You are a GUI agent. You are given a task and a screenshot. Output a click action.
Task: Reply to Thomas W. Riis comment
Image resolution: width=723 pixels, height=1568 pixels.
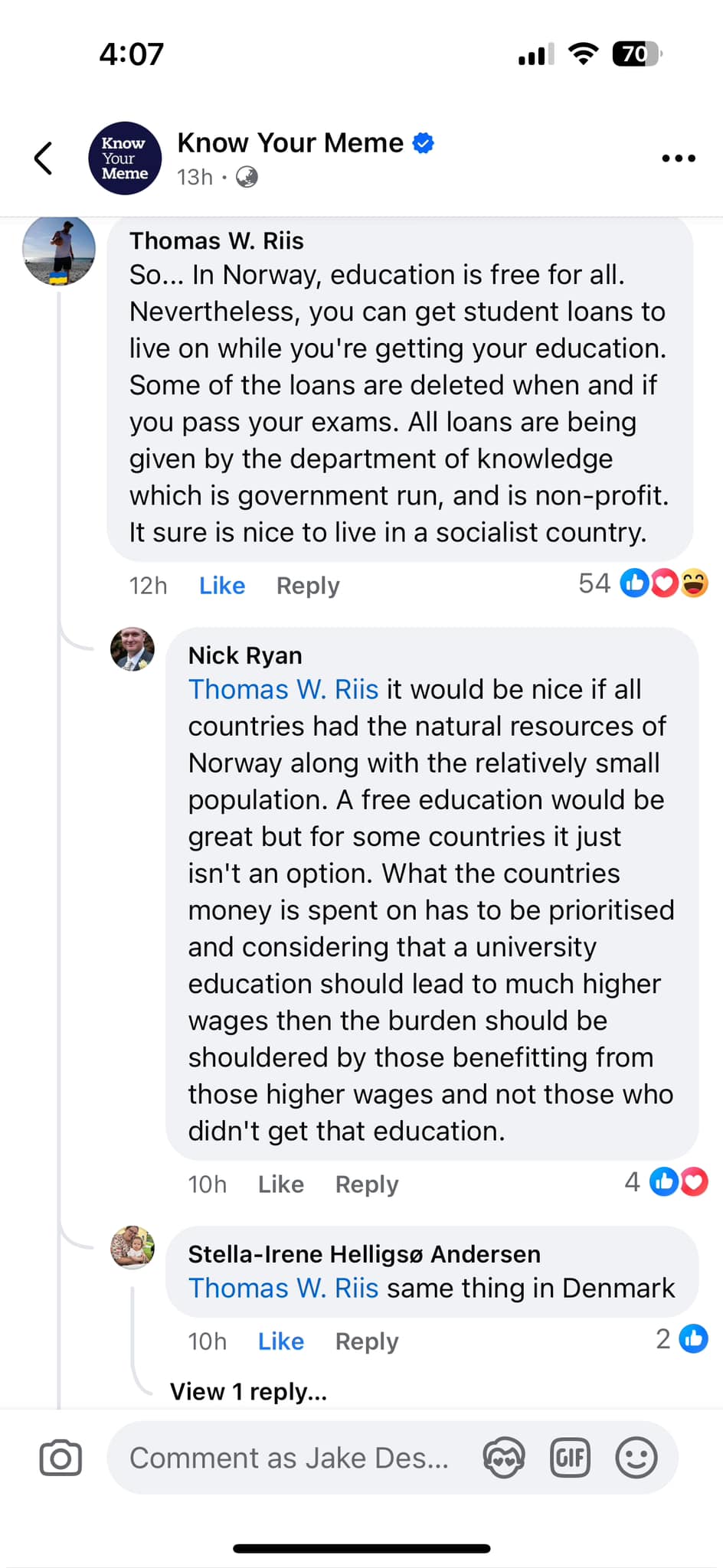click(308, 586)
